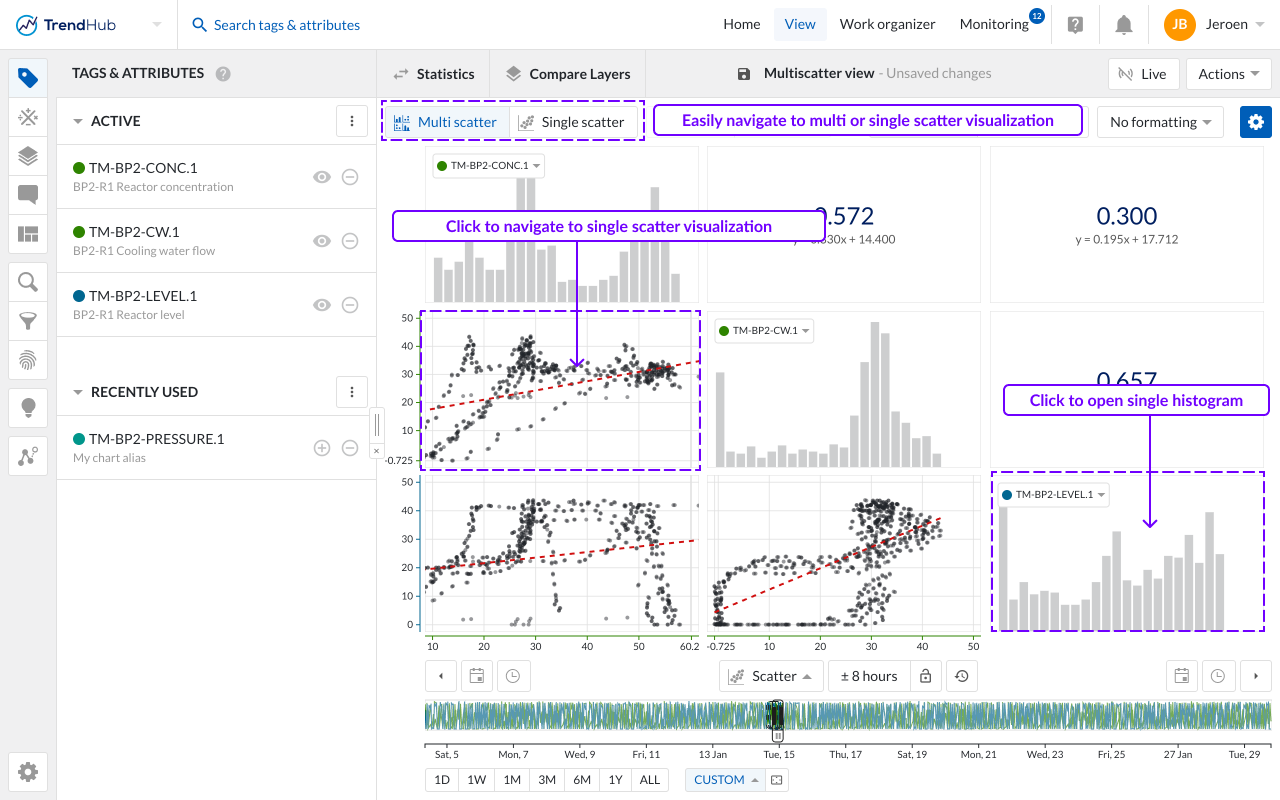Viewport: 1280px width, 800px height.
Task: Click the Compare Layers button
Action: click(568, 74)
